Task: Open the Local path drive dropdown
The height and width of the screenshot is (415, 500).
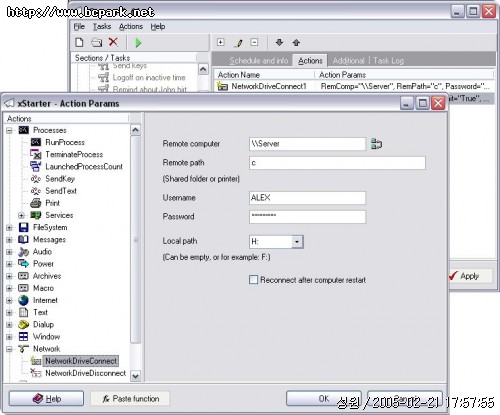Action: (x=297, y=242)
